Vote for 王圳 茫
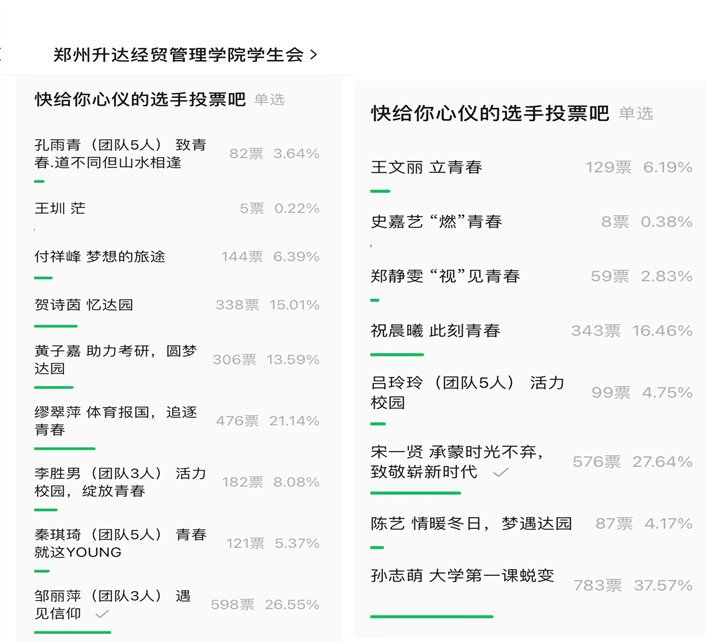 coord(60,208)
